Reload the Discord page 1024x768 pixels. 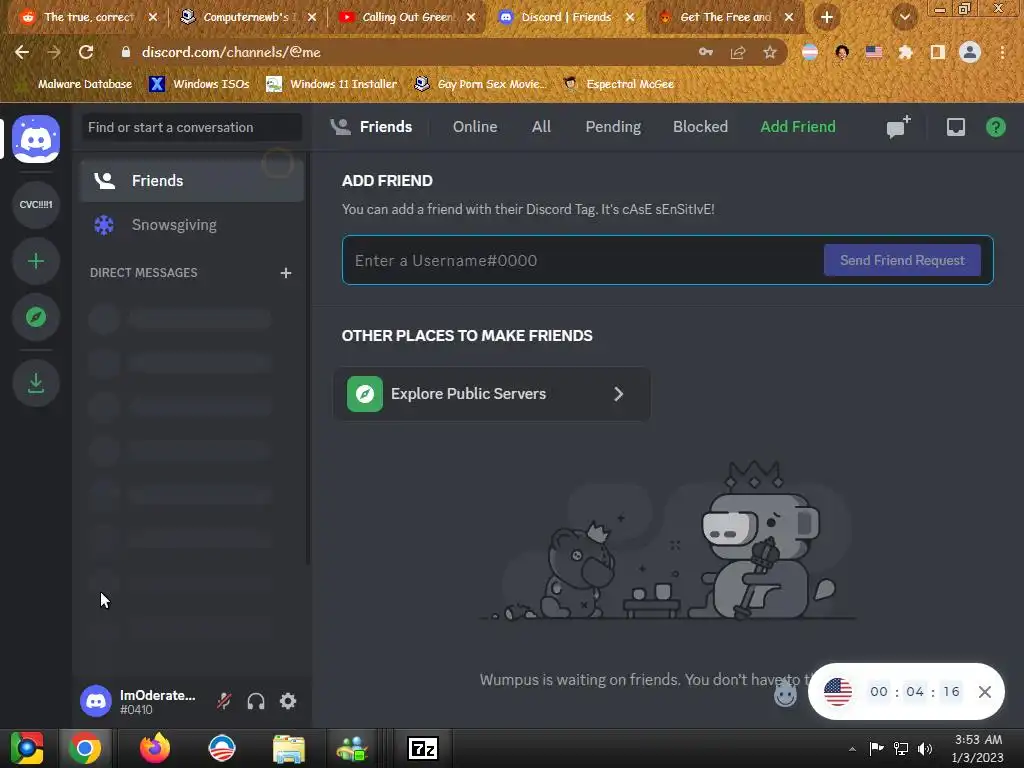pyautogui.click(x=86, y=52)
